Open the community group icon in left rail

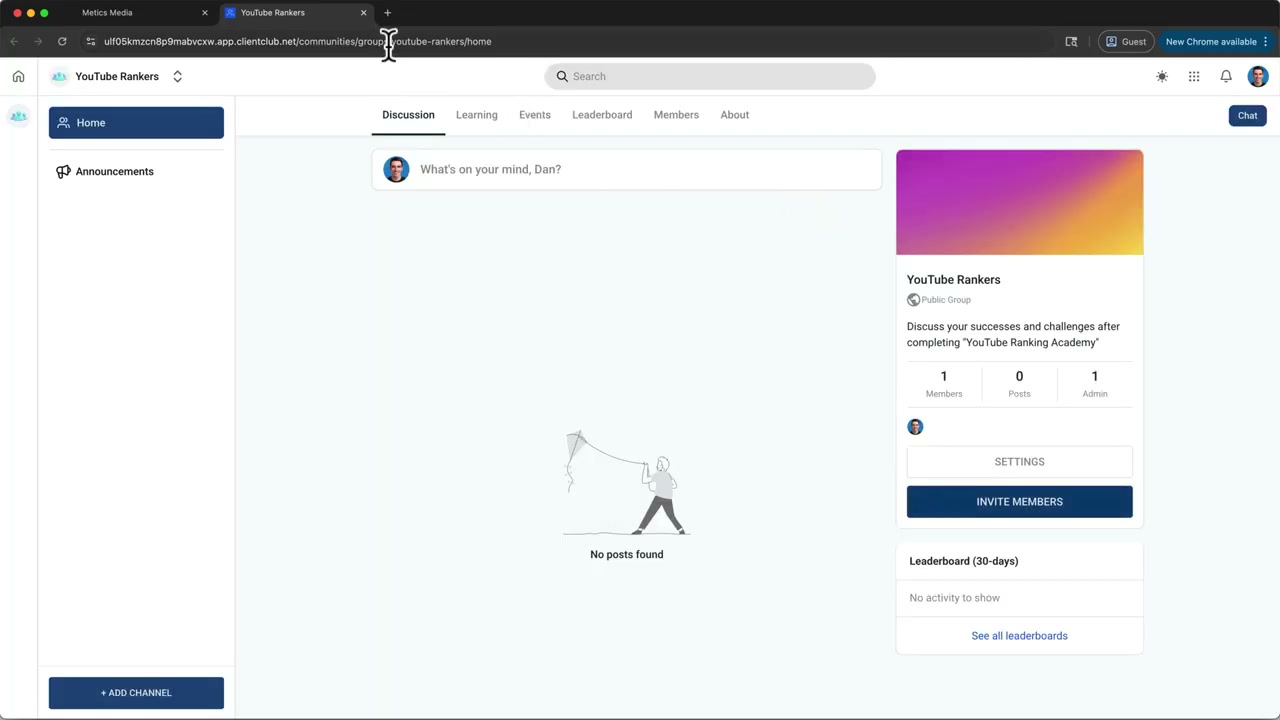tap(18, 116)
